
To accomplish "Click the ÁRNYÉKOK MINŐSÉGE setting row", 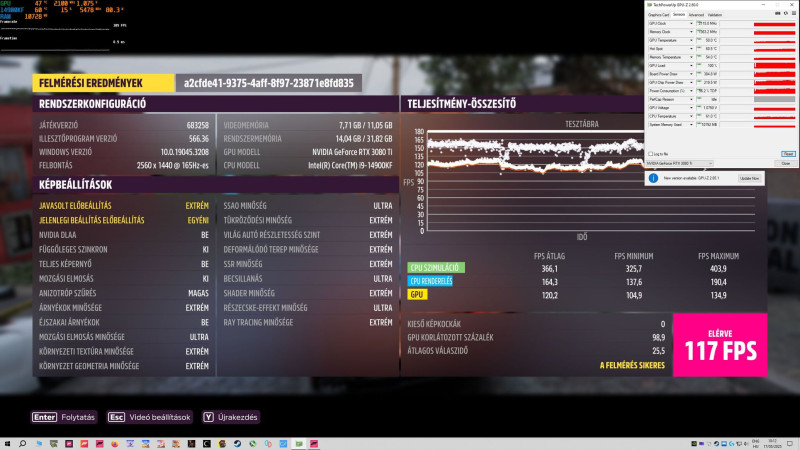I will coord(123,308).
